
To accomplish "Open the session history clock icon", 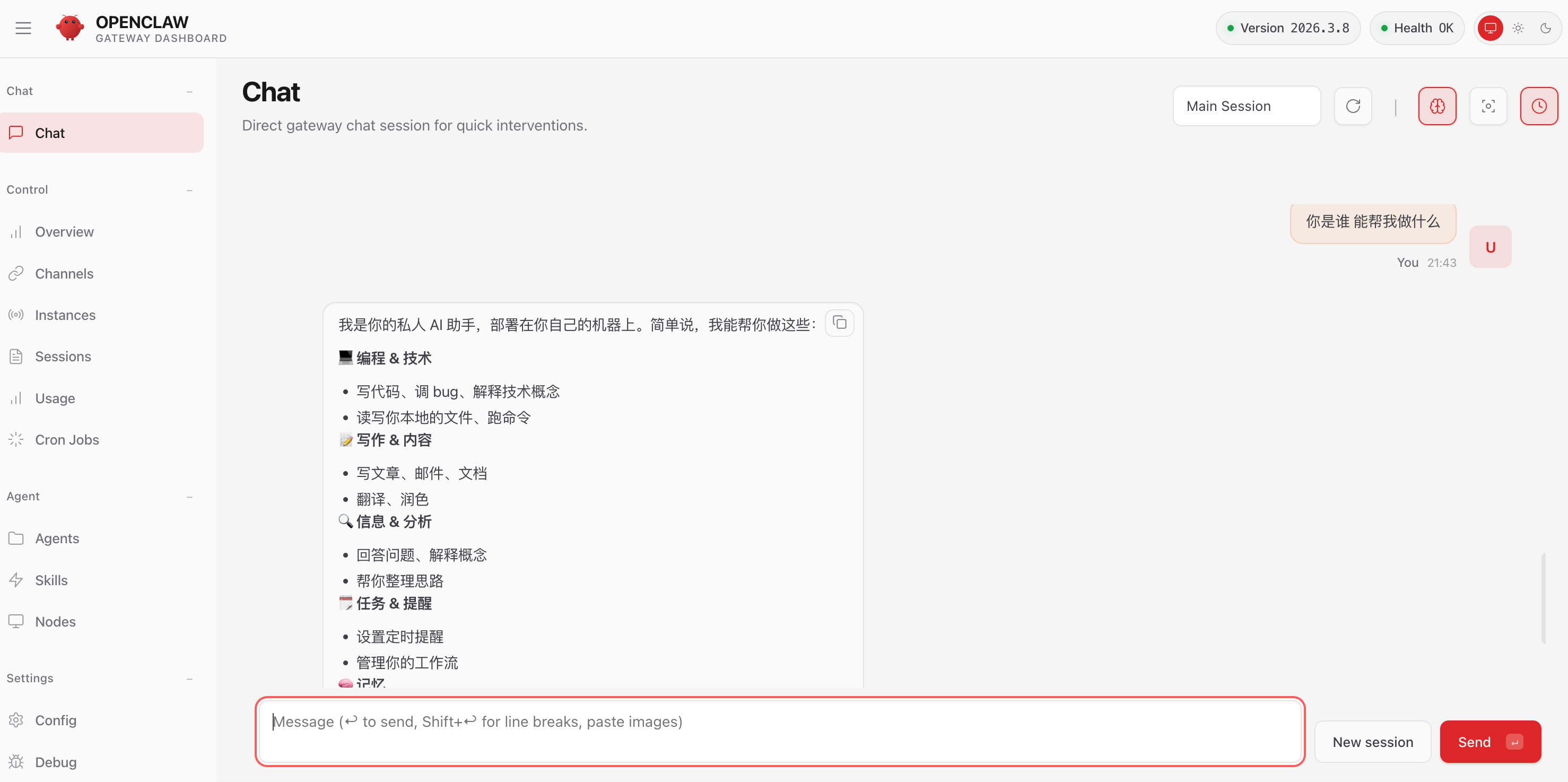I will coord(1539,106).
